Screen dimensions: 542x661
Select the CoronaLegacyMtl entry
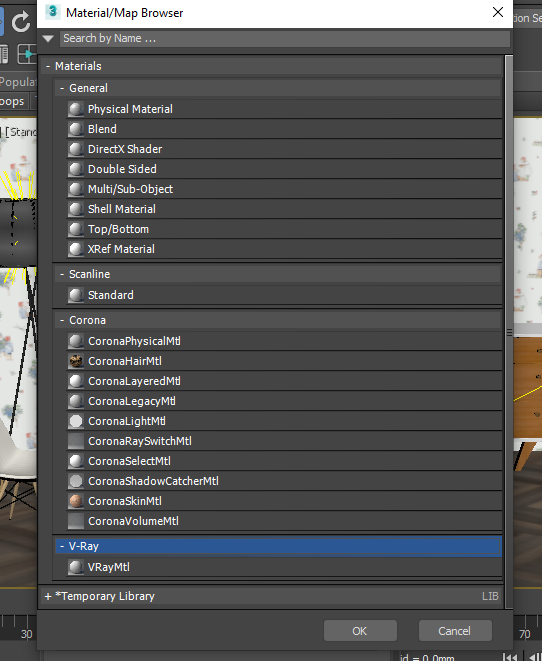(284, 401)
